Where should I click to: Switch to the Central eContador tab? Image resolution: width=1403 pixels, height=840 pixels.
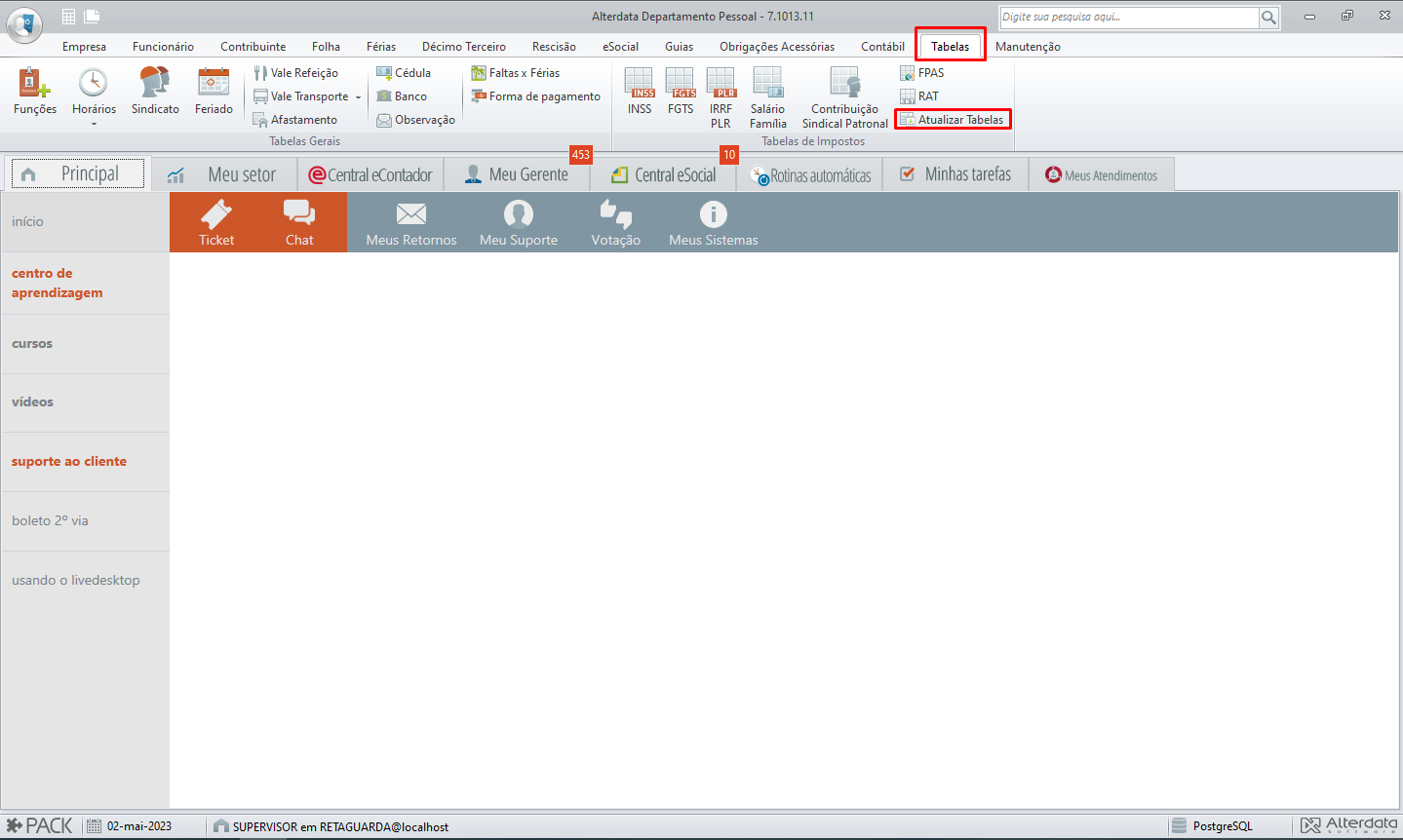pyautogui.click(x=370, y=174)
